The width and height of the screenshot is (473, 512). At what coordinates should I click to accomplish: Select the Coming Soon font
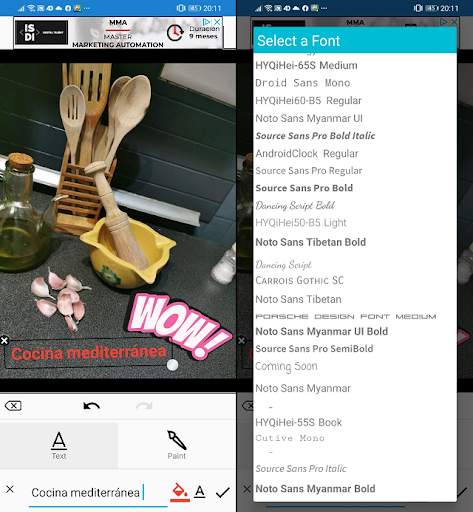286,367
